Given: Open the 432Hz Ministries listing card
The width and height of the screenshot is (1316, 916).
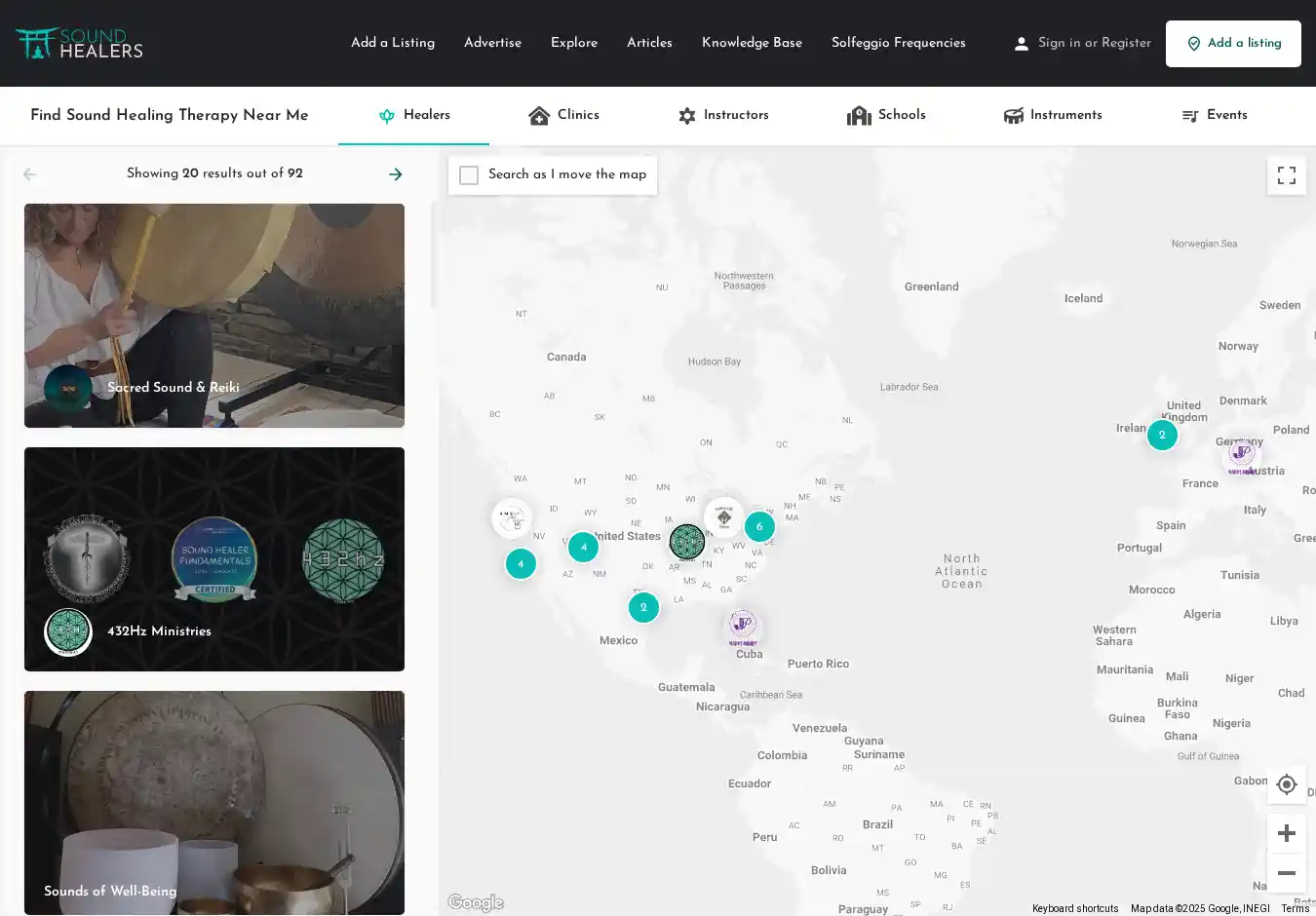Looking at the screenshot, I should (x=214, y=558).
